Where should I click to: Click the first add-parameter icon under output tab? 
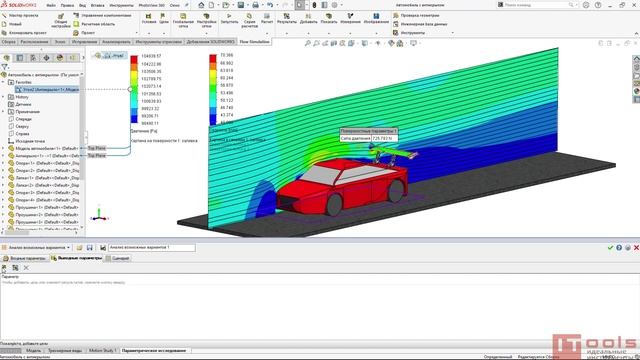4,268
